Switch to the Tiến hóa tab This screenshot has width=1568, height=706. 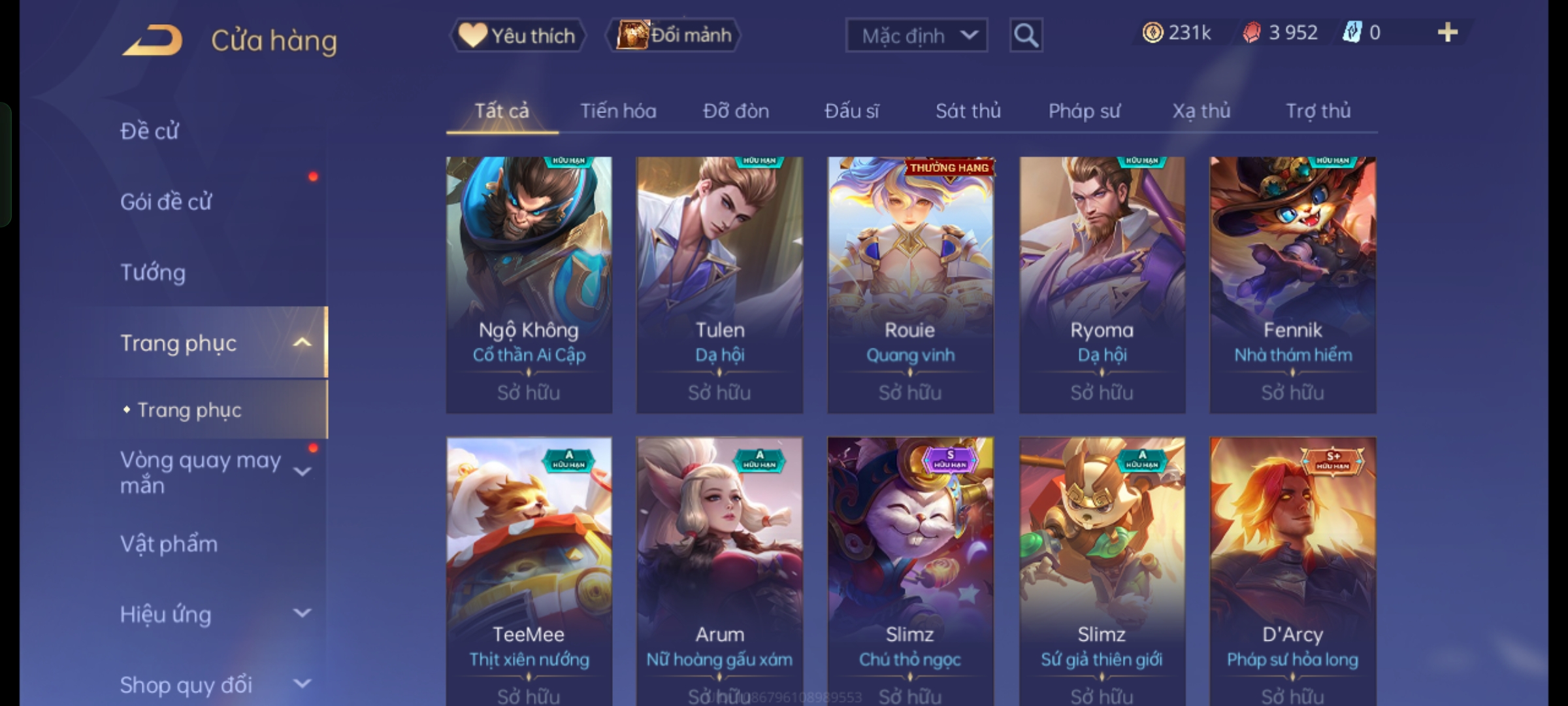pyautogui.click(x=618, y=111)
